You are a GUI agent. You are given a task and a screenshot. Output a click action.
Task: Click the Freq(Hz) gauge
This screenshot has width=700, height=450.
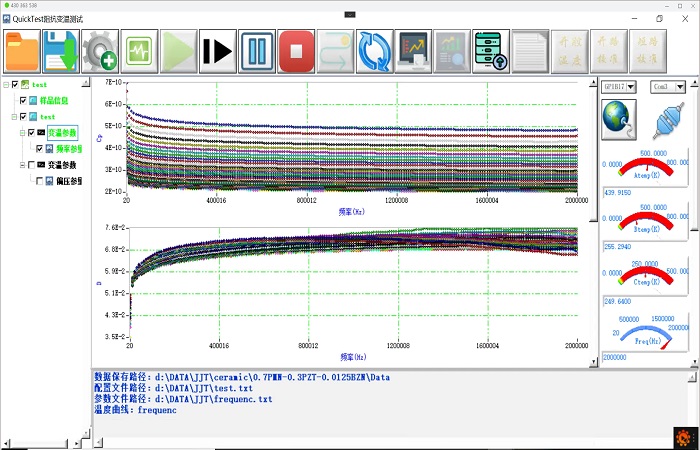pos(645,331)
